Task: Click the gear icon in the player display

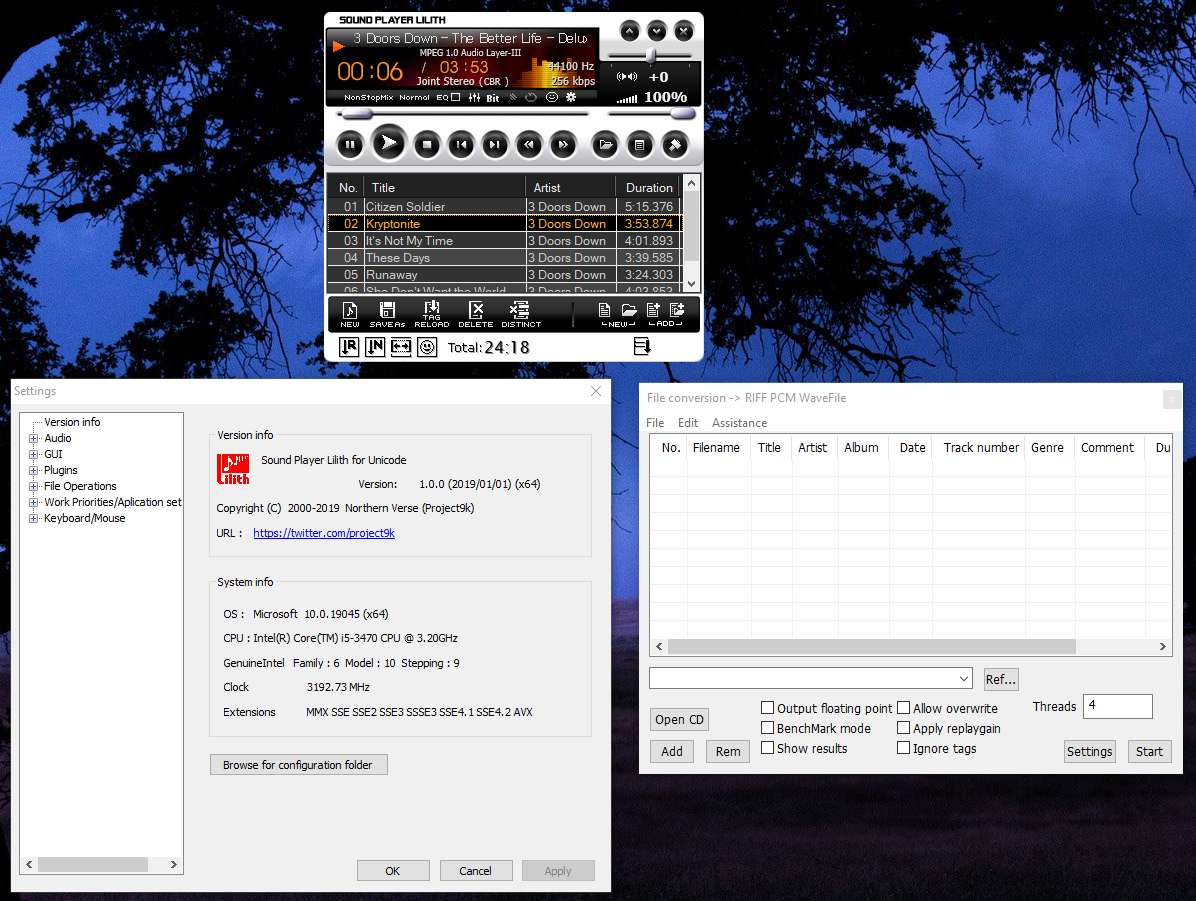Action: pos(571,98)
